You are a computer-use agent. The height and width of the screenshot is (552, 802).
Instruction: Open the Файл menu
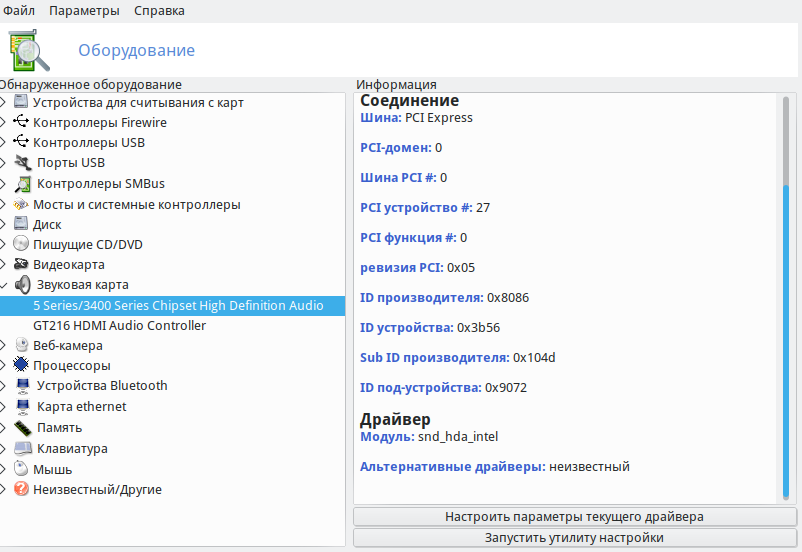coord(19,10)
